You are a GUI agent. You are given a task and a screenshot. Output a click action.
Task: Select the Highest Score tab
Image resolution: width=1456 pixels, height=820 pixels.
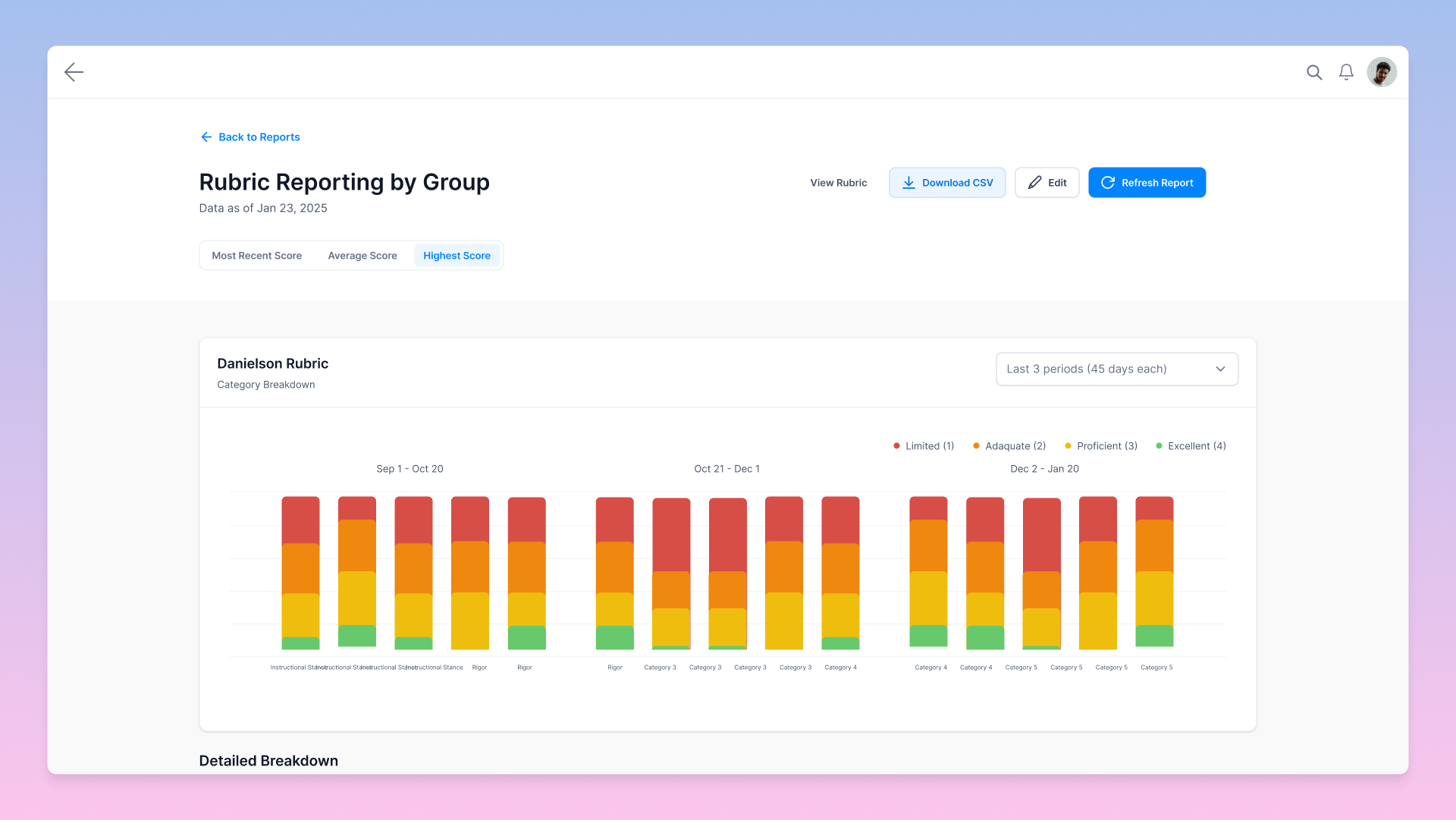click(457, 256)
